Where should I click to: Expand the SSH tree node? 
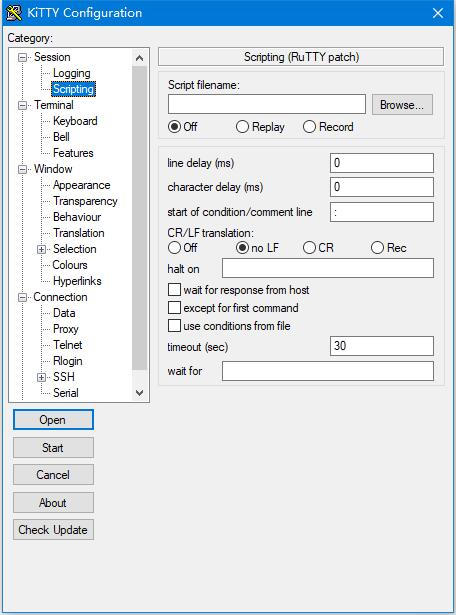coord(42,377)
